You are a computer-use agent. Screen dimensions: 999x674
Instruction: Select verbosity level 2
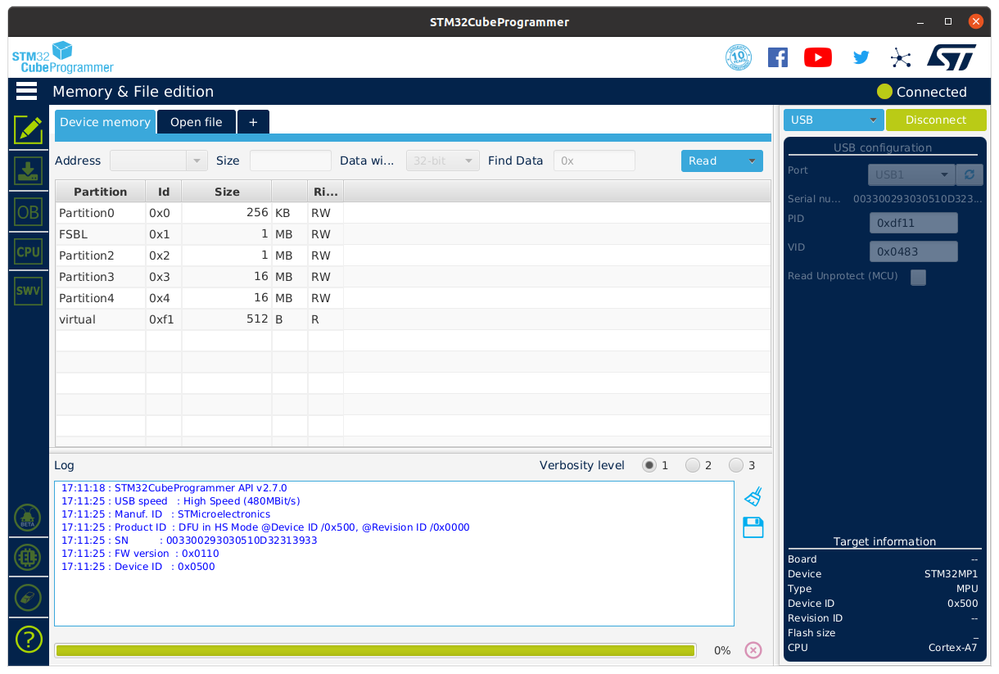click(x=693, y=465)
